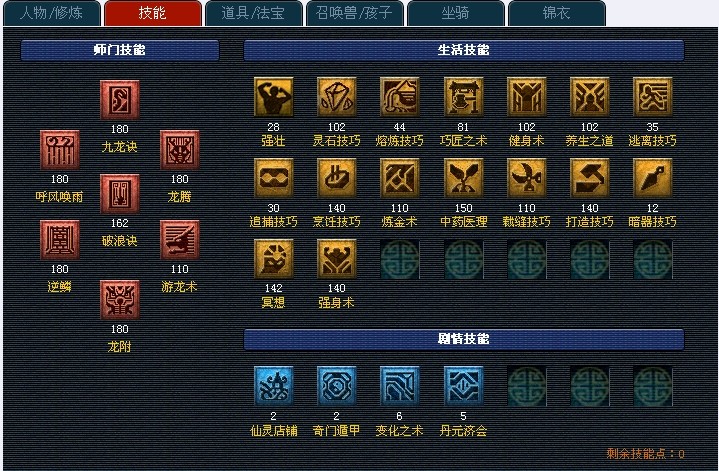
Task: Select the 呼风唤雨 skill icon
Action: coord(60,150)
